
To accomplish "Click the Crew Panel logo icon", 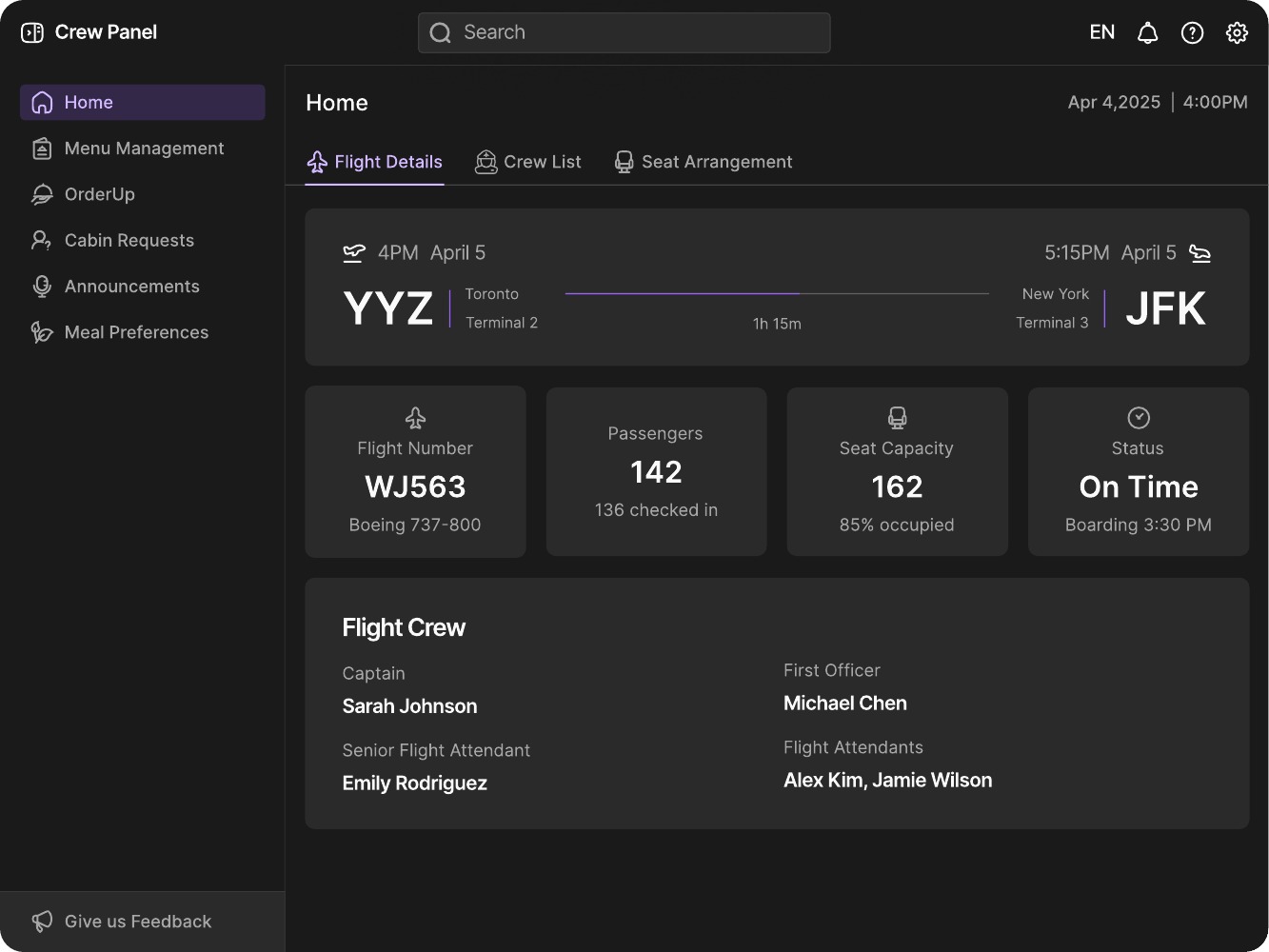I will 32,32.
